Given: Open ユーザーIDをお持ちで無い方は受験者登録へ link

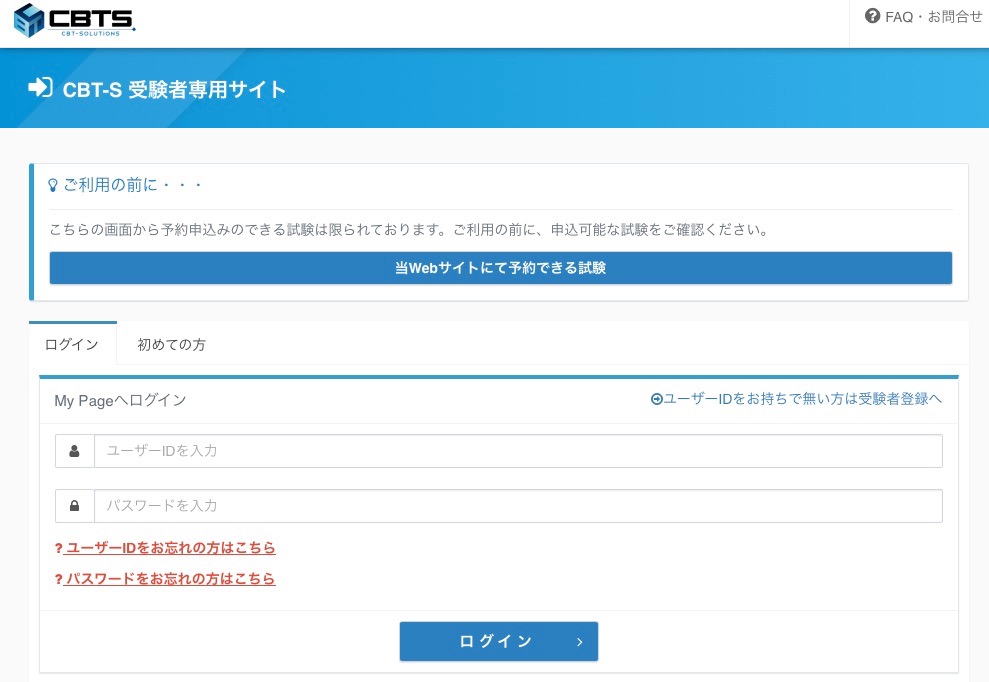Looking at the screenshot, I should point(796,399).
